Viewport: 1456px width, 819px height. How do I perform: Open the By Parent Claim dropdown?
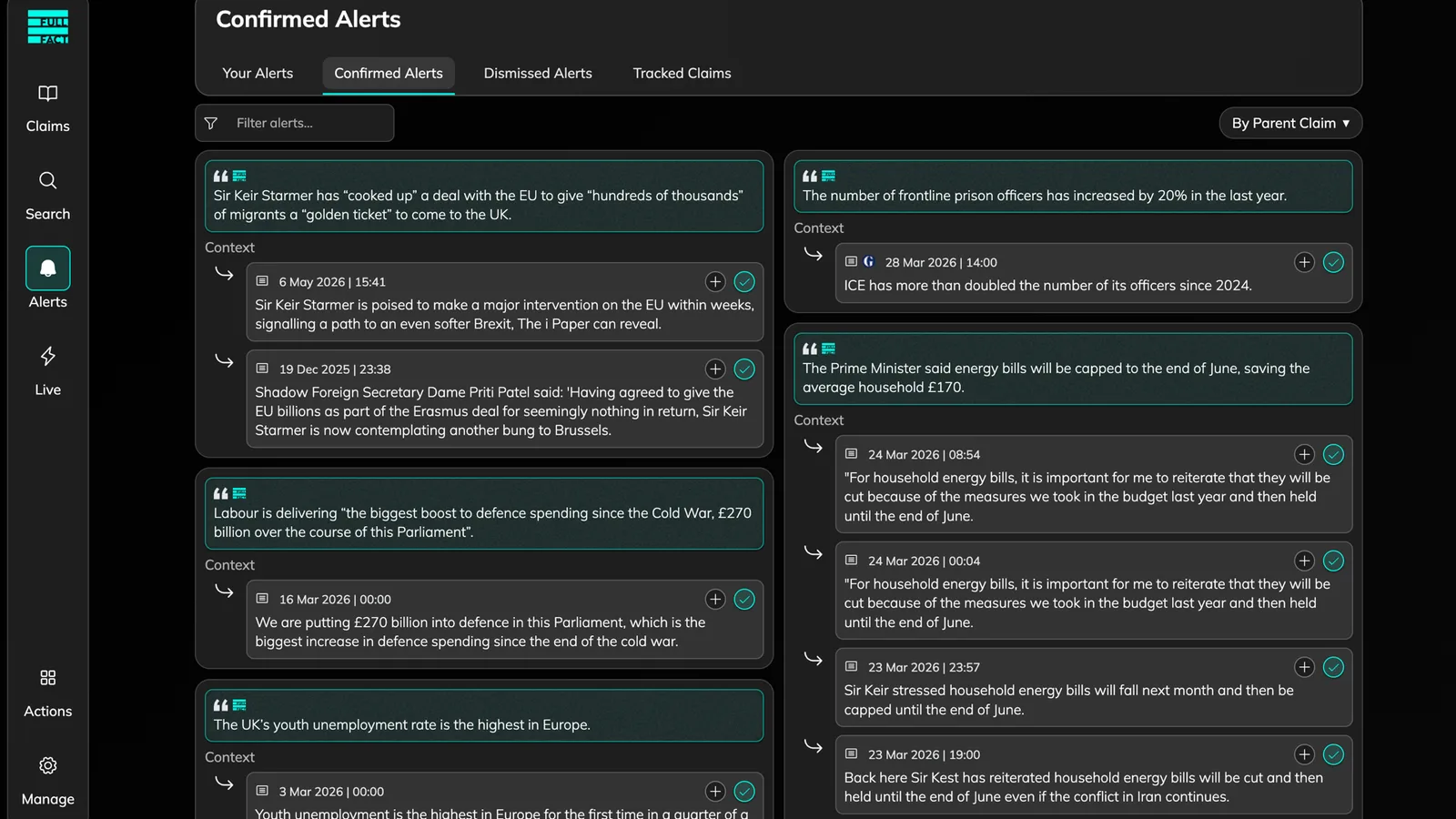[x=1290, y=123]
